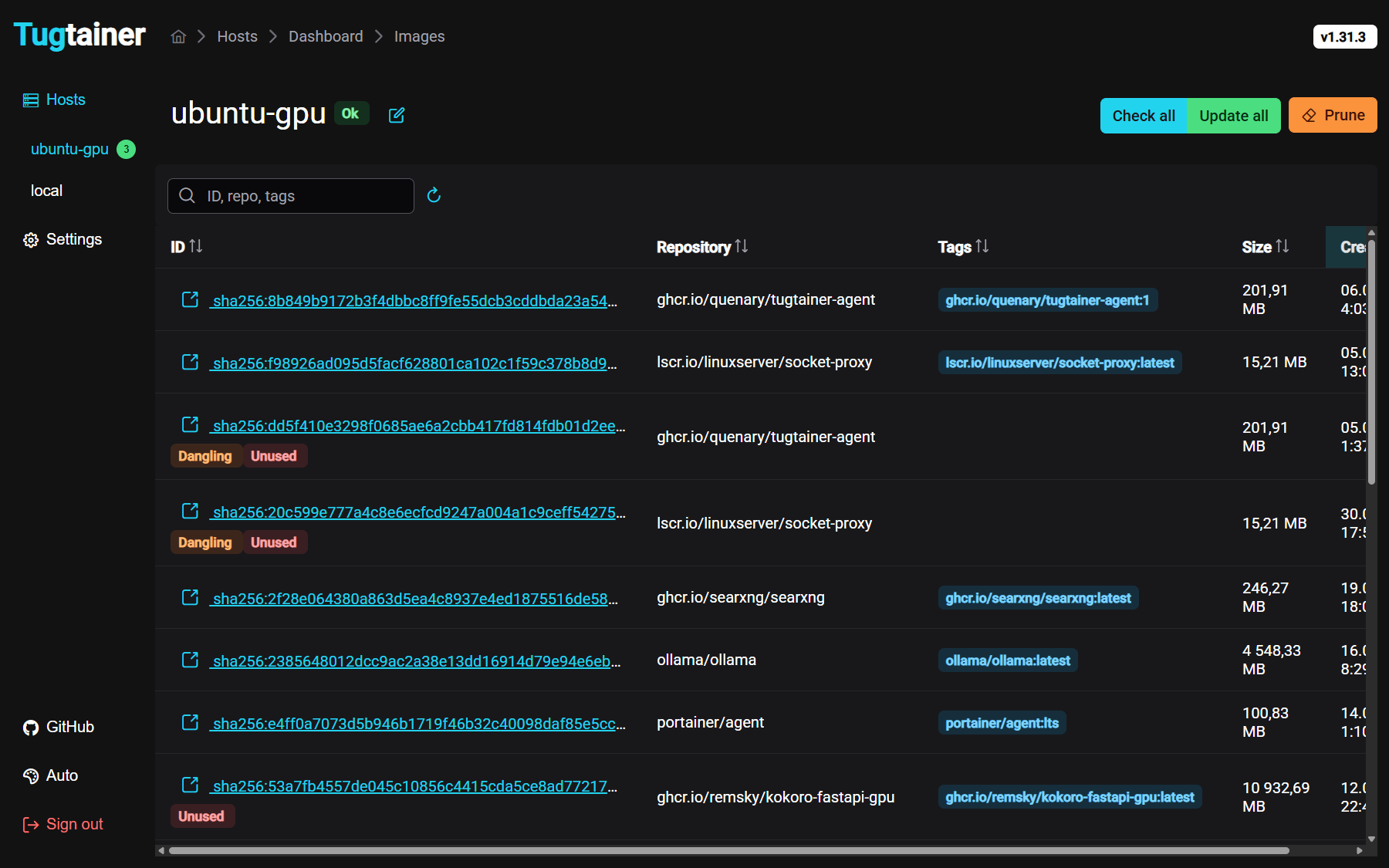Click the ollama/ollama:latest tag

click(1008, 660)
